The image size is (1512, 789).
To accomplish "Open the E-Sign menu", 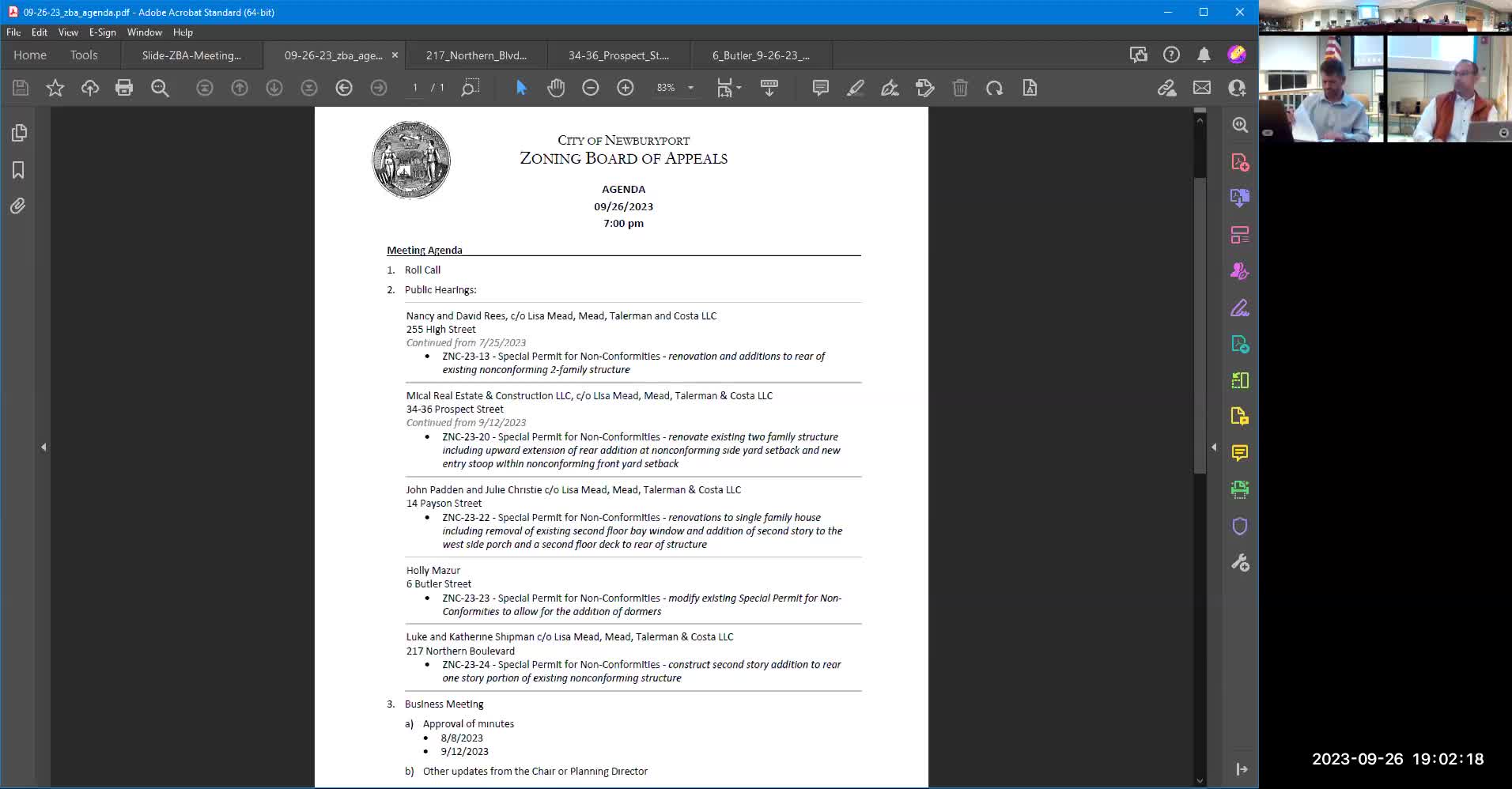I will click(x=102, y=32).
